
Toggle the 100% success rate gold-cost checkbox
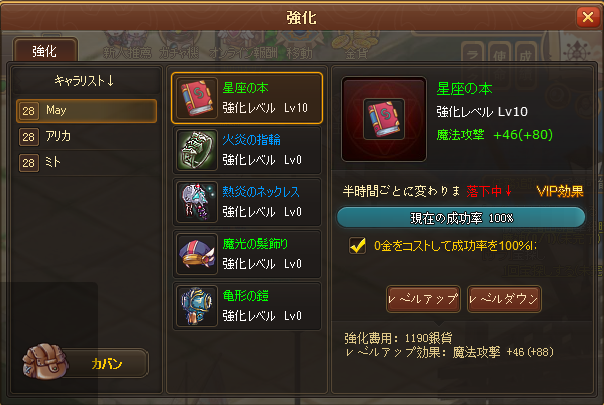[357, 245]
